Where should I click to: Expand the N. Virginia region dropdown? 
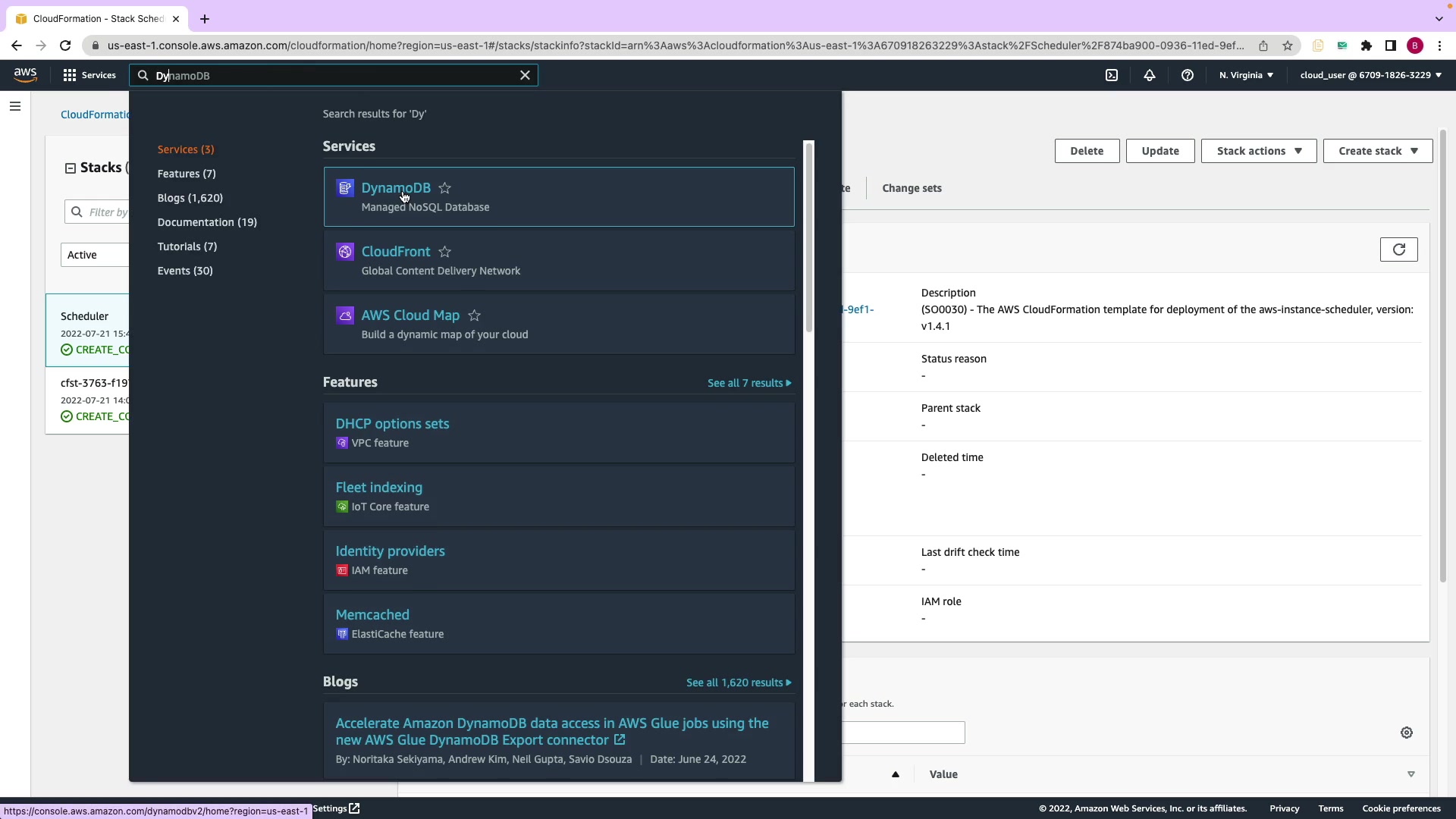[1246, 75]
